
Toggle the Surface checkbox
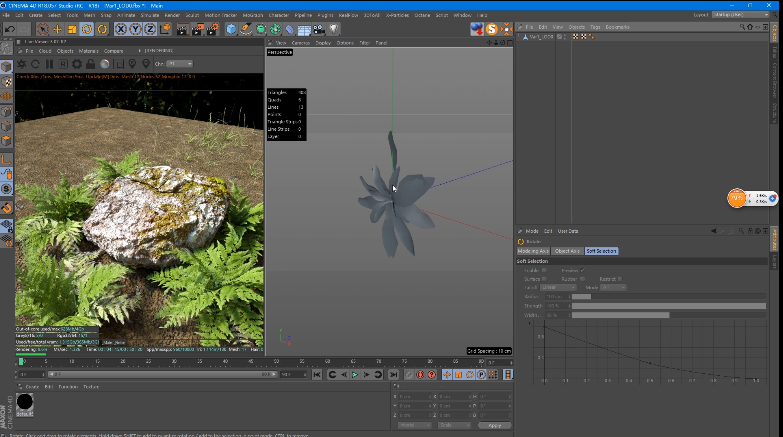coord(544,279)
